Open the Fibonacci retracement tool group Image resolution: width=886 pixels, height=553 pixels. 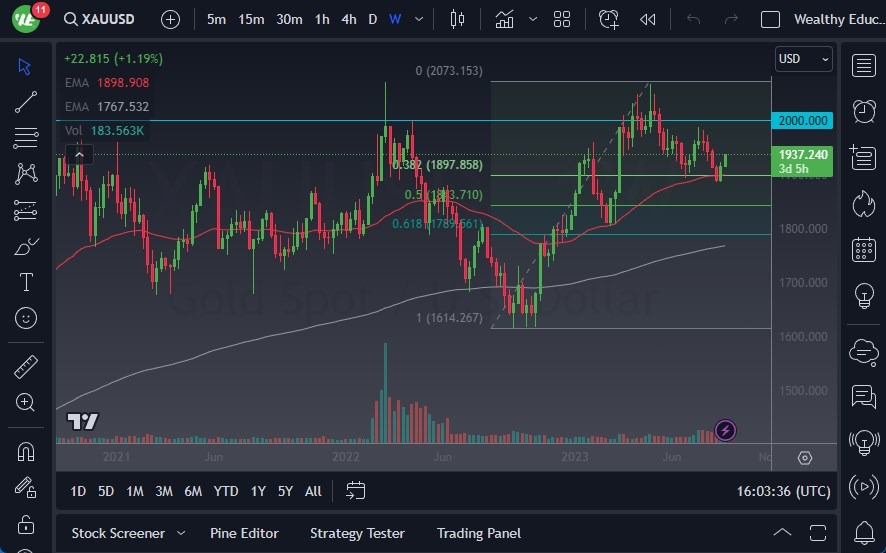point(25,137)
